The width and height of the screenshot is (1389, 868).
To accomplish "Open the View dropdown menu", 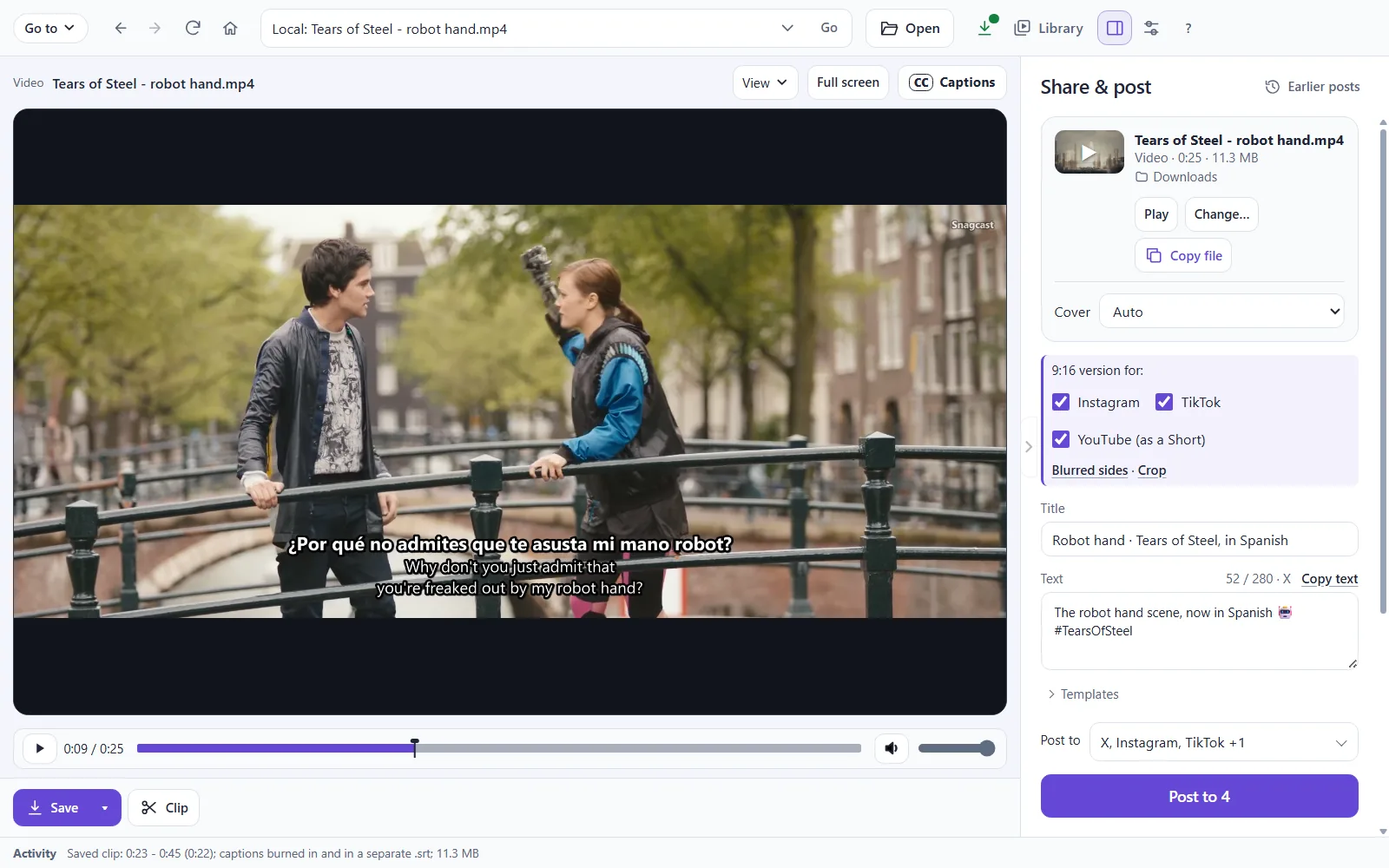I will pyautogui.click(x=765, y=82).
